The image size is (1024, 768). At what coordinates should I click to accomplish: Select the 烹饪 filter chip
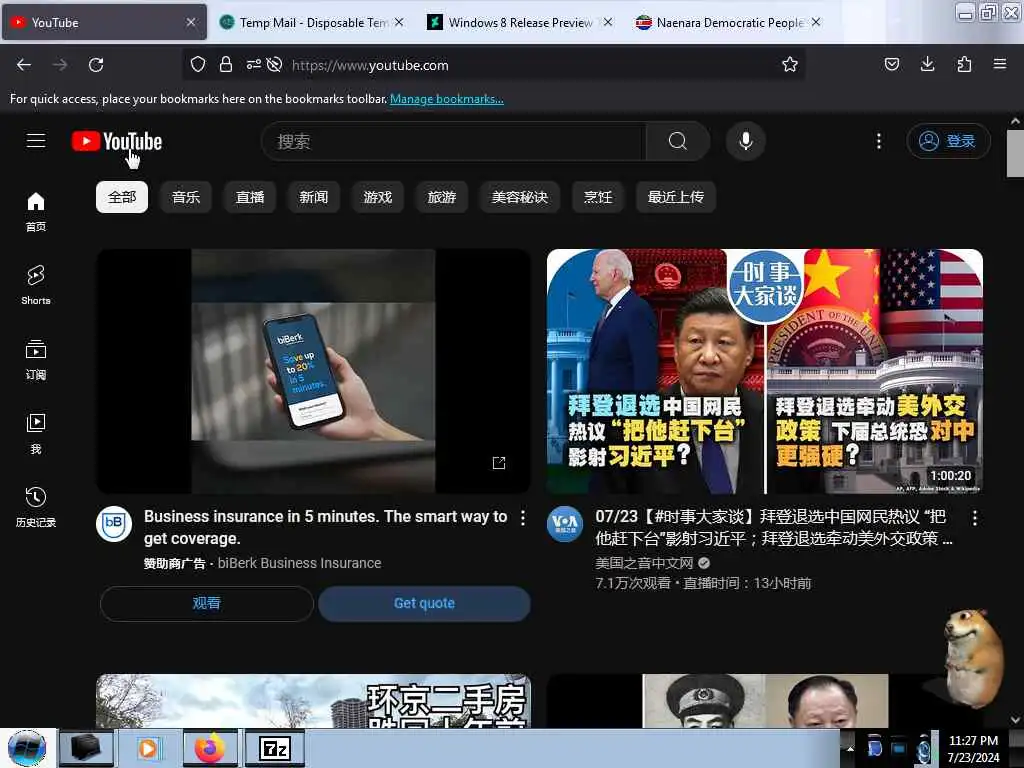click(598, 197)
